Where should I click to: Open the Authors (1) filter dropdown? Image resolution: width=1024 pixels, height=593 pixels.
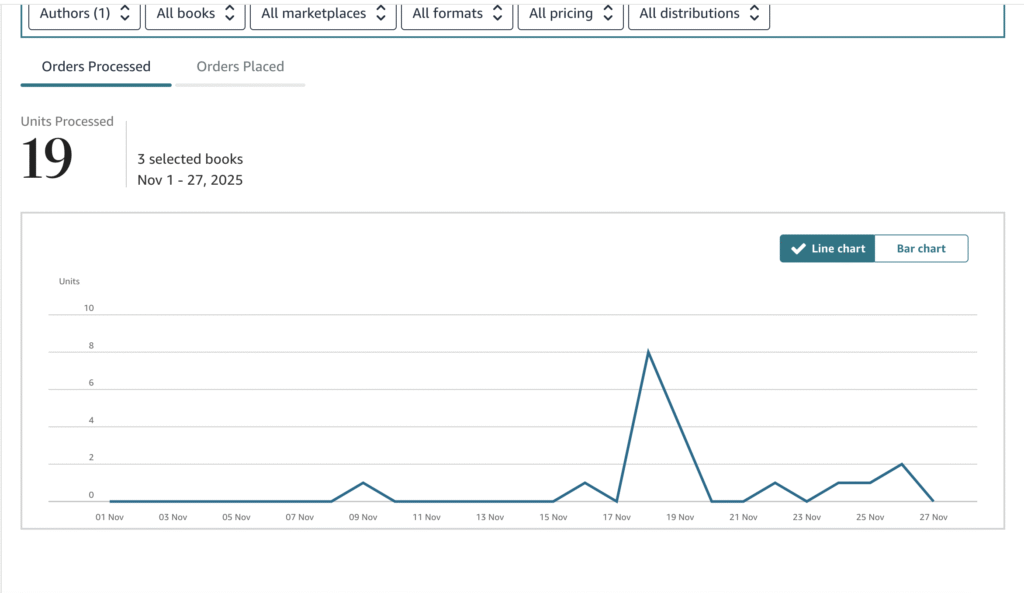[x=84, y=14]
